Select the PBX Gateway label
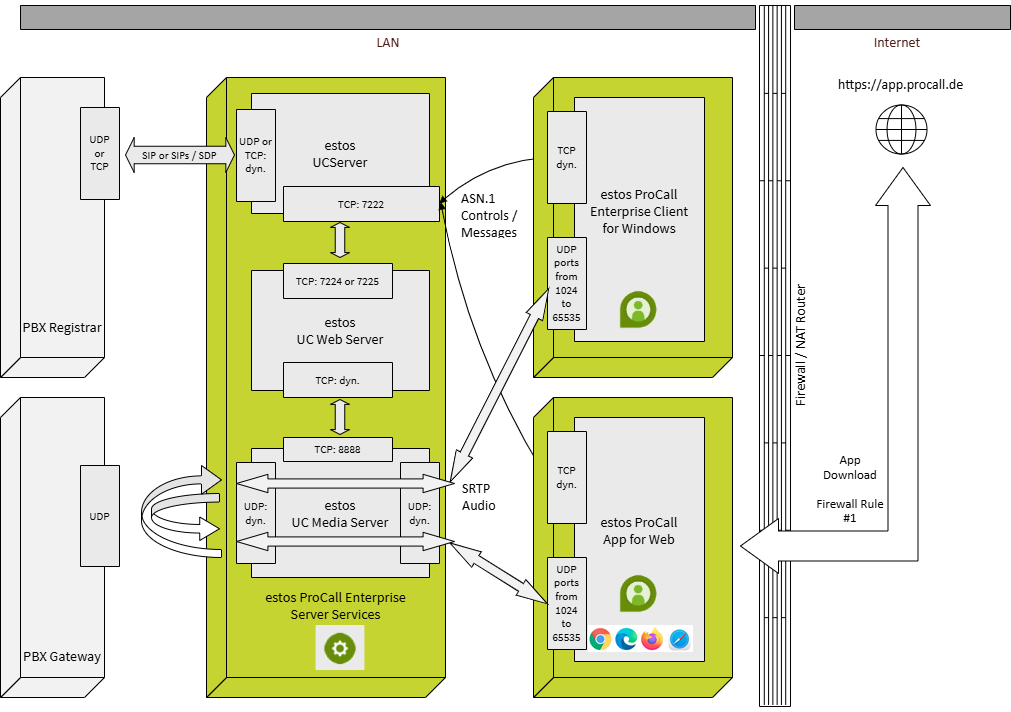The width and height of the screenshot is (1011, 712). coord(62,657)
